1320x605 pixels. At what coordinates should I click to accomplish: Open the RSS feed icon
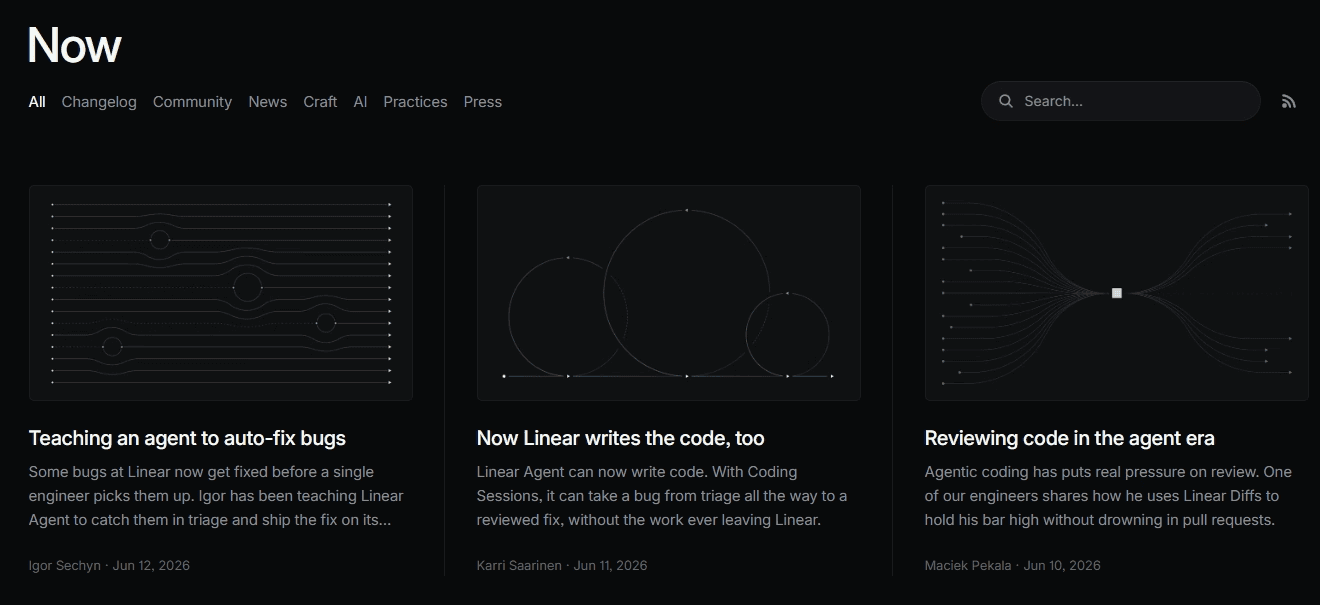click(1288, 101)
